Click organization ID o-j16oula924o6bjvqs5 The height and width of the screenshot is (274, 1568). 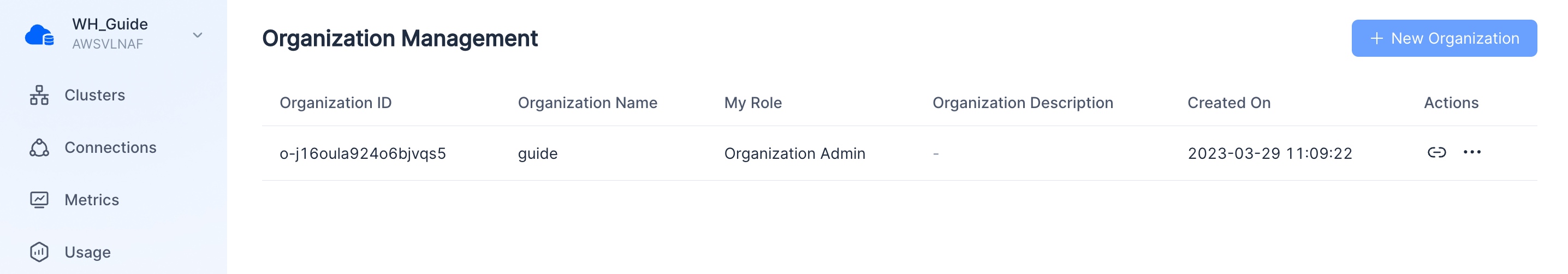(362, 153)
